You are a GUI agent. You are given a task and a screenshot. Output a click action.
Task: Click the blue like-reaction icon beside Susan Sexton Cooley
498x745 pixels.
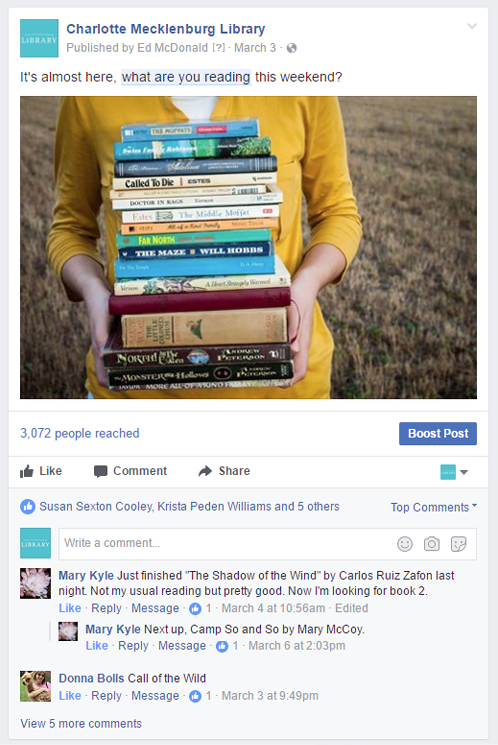[x=28, y=506]
